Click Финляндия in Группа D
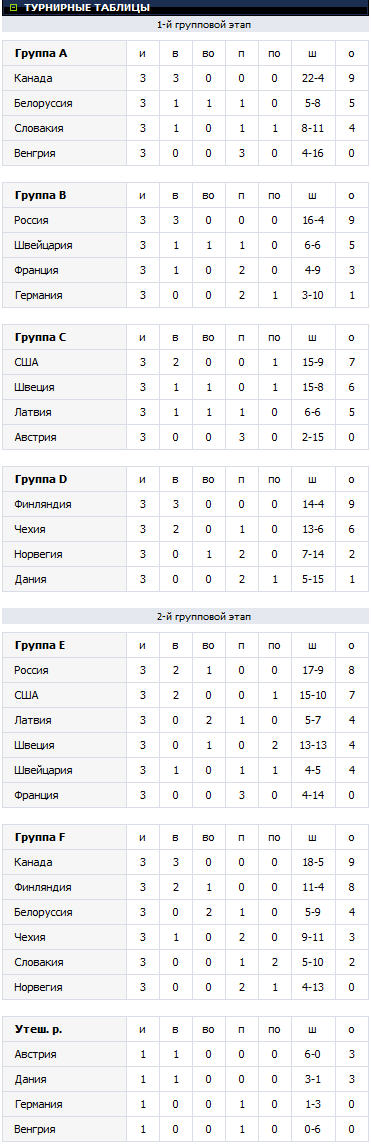 pos(42,503)
